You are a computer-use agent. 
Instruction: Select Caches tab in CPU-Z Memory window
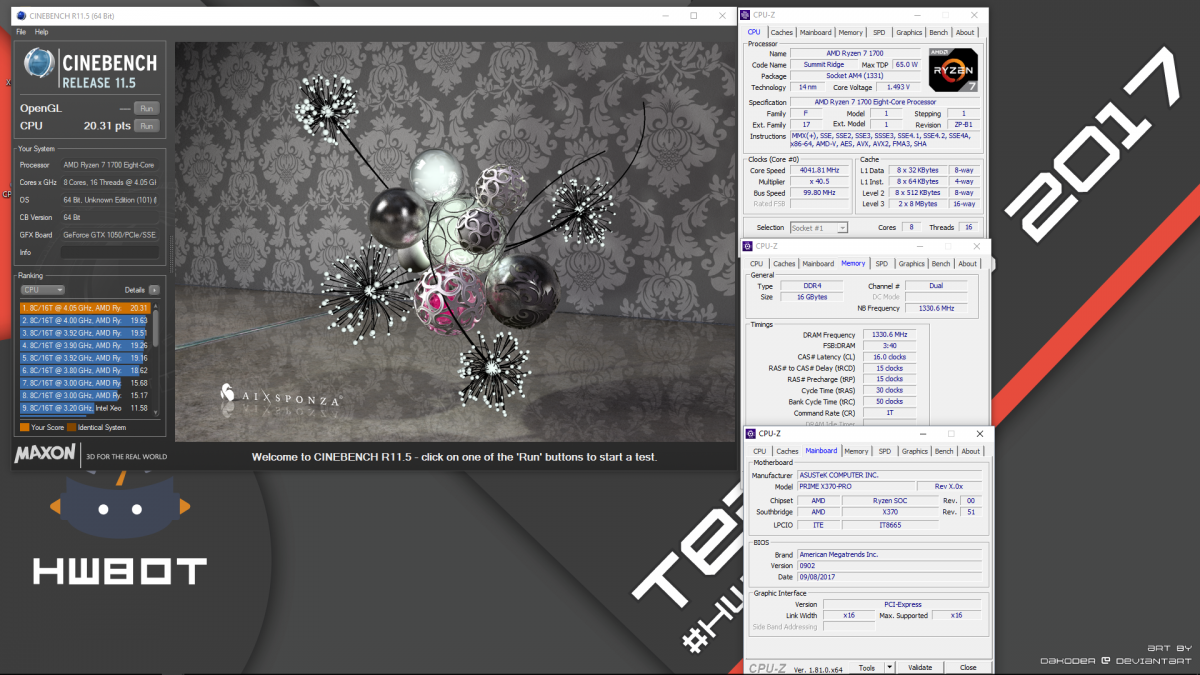tap(784, 264)
